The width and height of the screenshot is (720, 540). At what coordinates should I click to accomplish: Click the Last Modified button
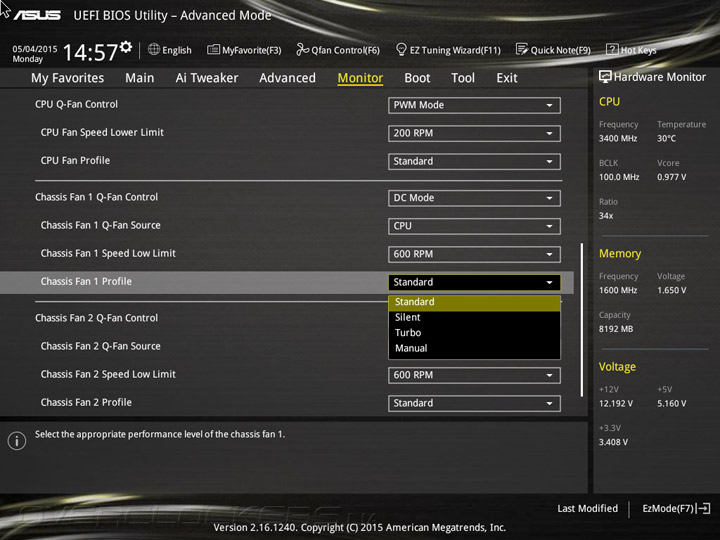587,508
